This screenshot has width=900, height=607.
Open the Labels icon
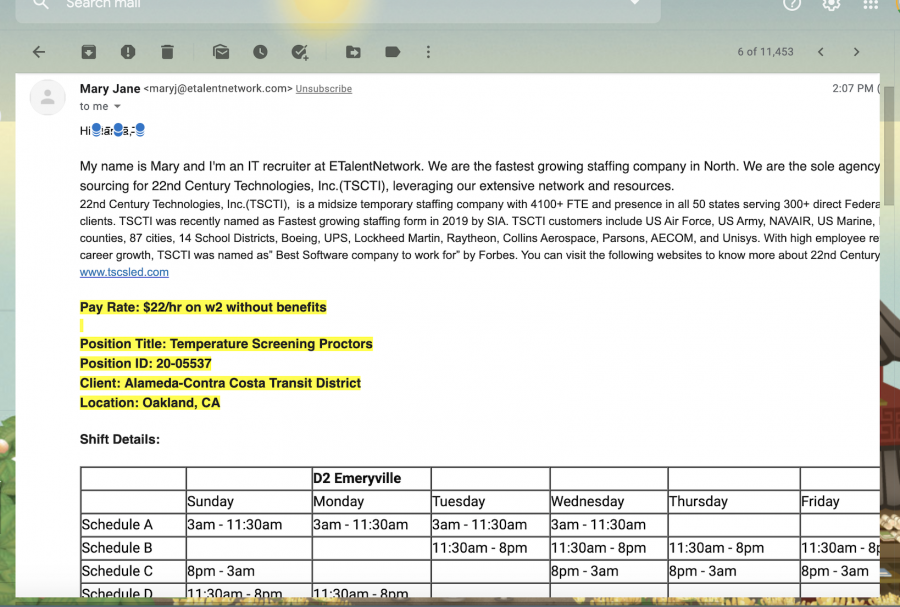[393, 52]
